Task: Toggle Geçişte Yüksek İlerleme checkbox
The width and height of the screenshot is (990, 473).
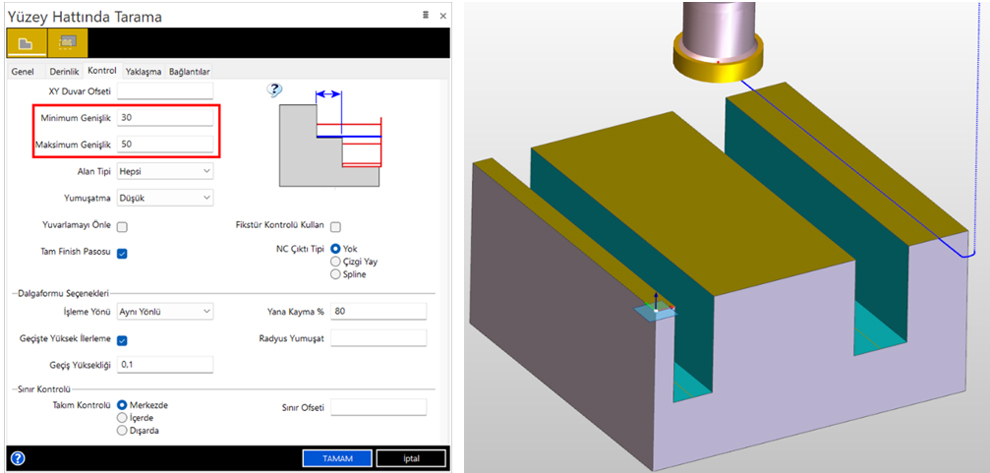Action: pyautogui.click(x=122, y=340)
